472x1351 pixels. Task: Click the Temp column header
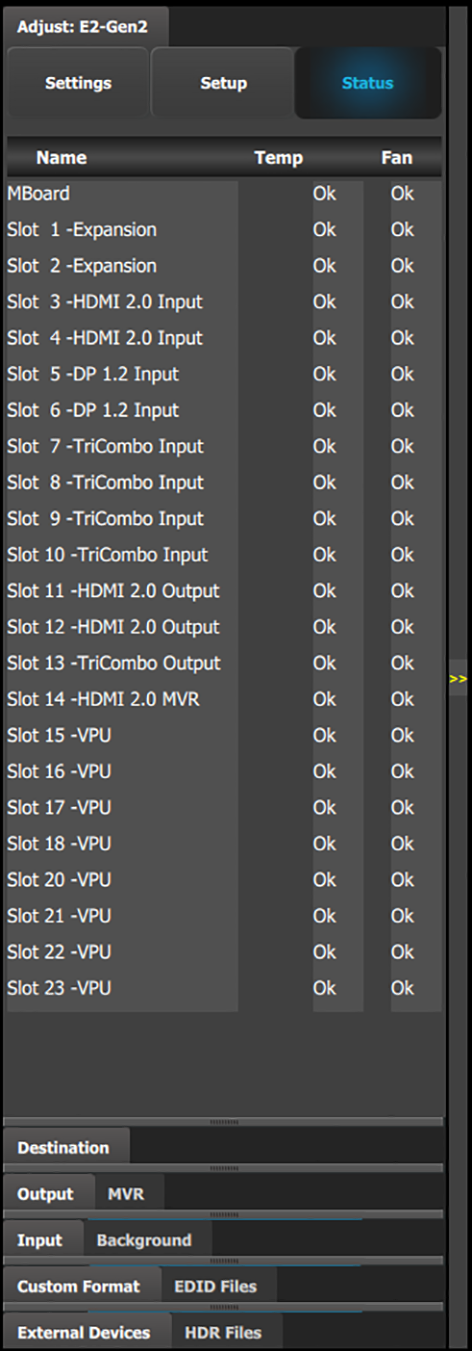pyautogui.click(x=278, y=157)
